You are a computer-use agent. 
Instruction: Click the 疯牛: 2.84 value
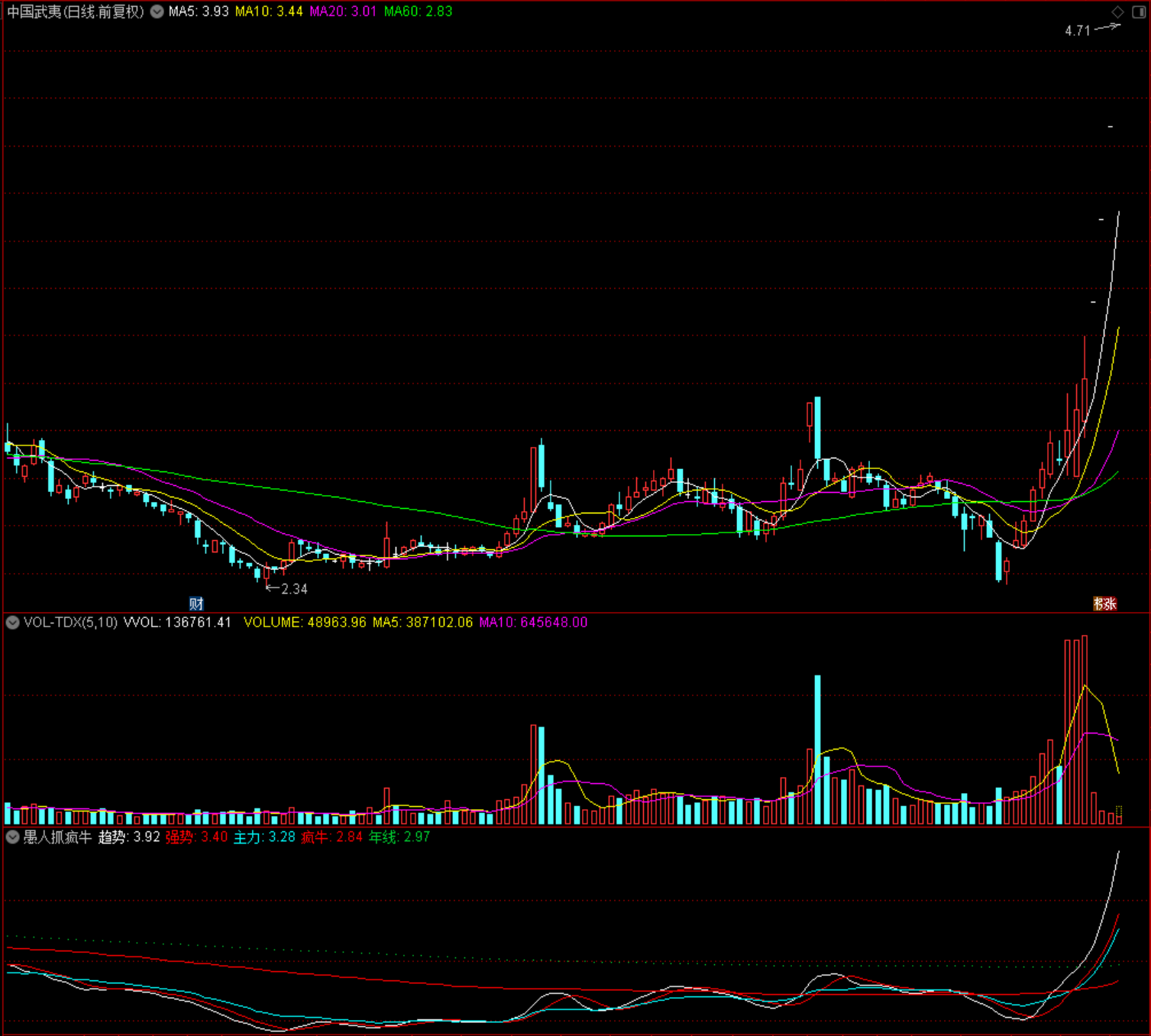332,837
